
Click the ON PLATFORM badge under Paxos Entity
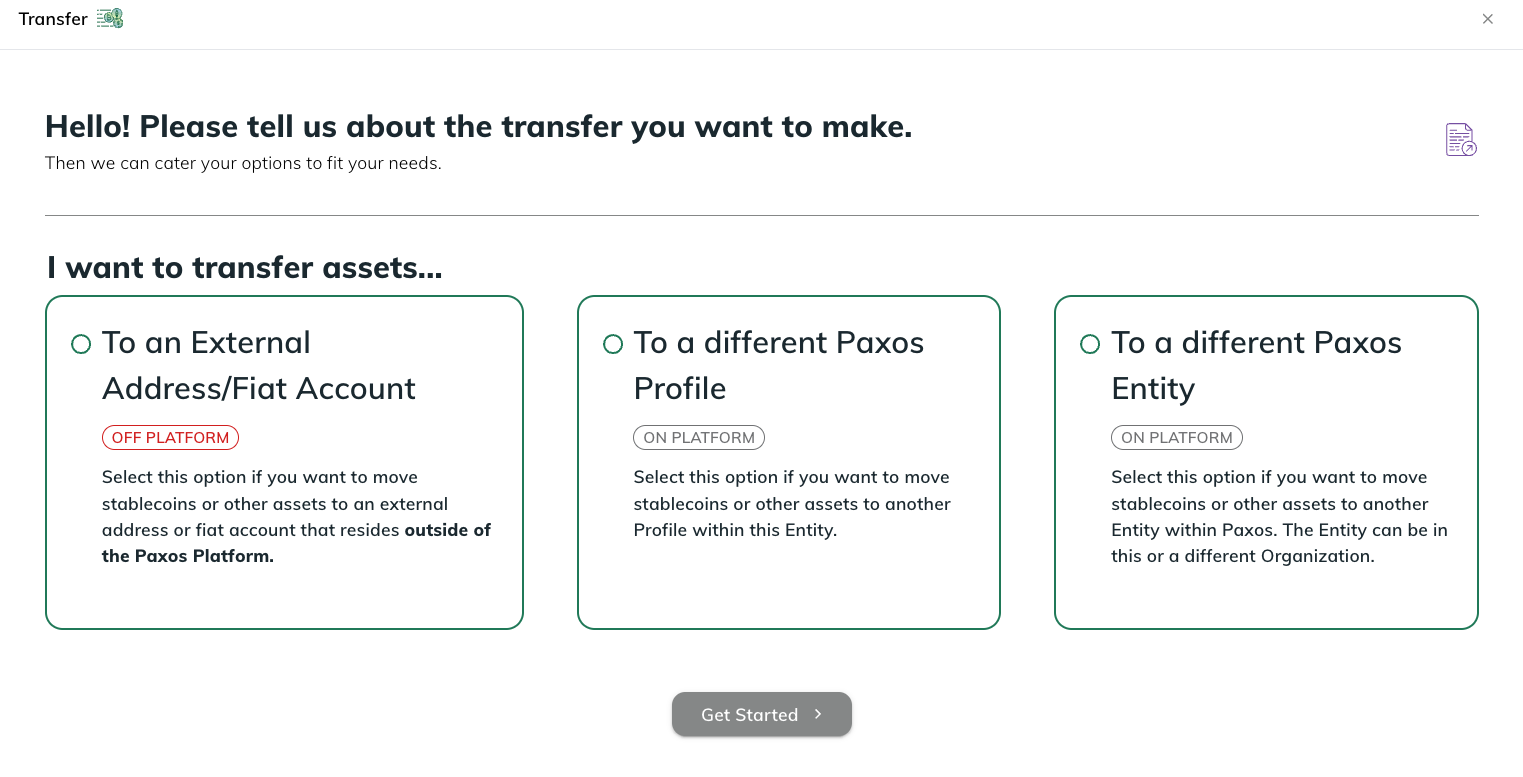pyautogui.click(x=1176, y=437)
